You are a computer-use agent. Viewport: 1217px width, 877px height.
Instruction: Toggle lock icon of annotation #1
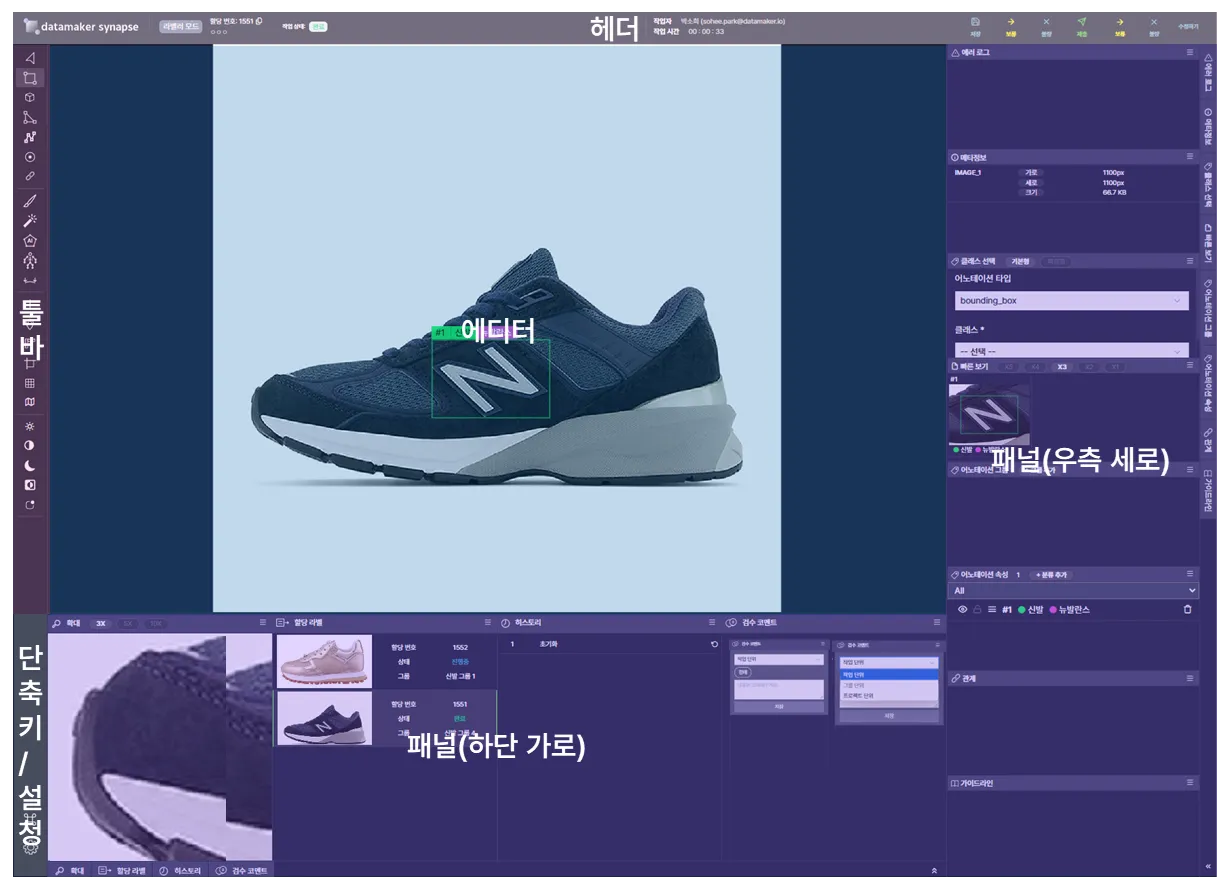[977, 609]
